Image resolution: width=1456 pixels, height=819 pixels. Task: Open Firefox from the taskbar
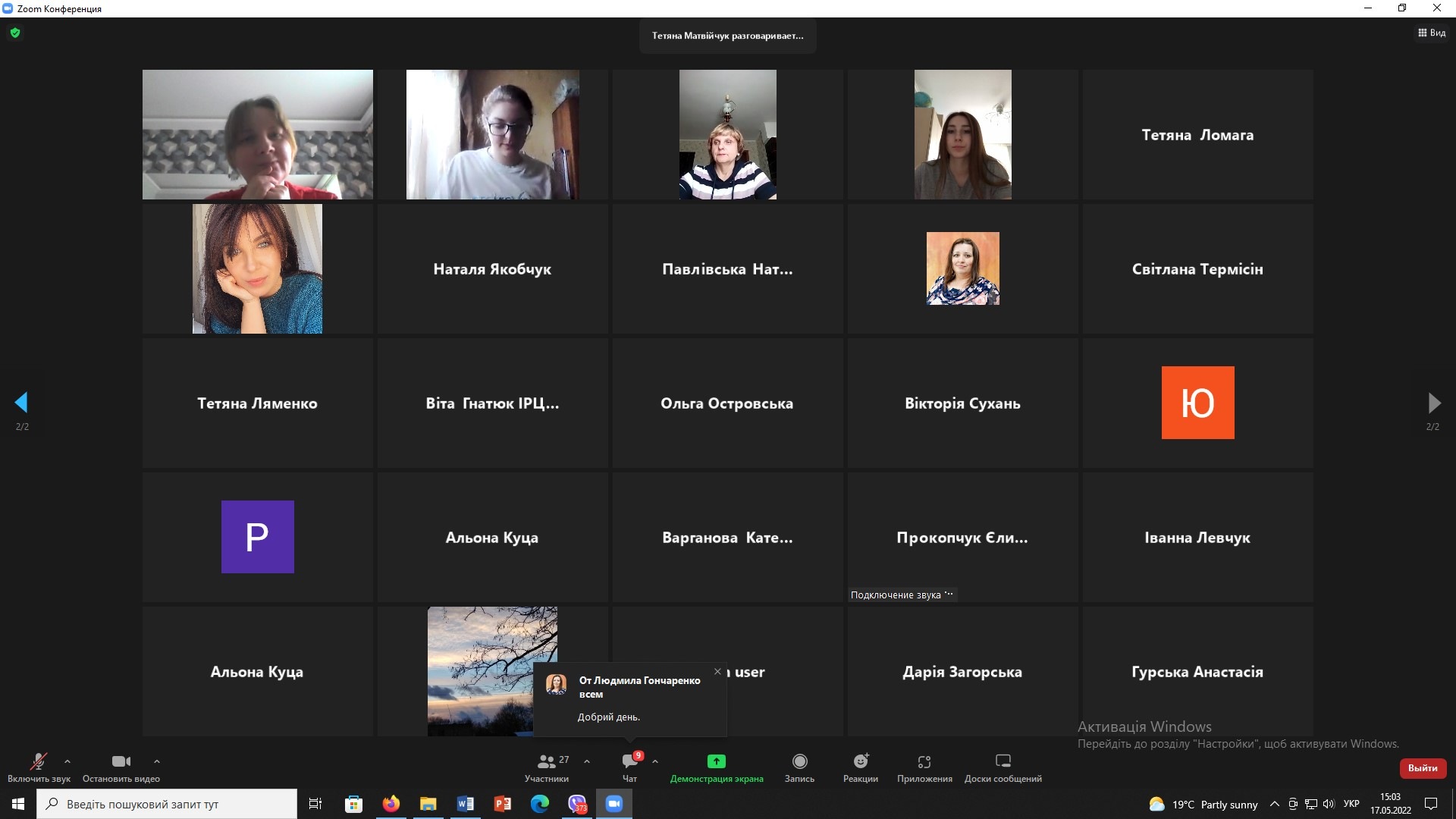[391, 804]
